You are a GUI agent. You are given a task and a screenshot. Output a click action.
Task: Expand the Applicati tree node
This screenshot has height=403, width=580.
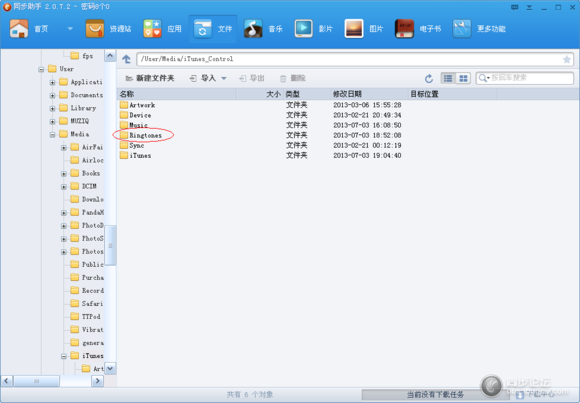[52, 82]
